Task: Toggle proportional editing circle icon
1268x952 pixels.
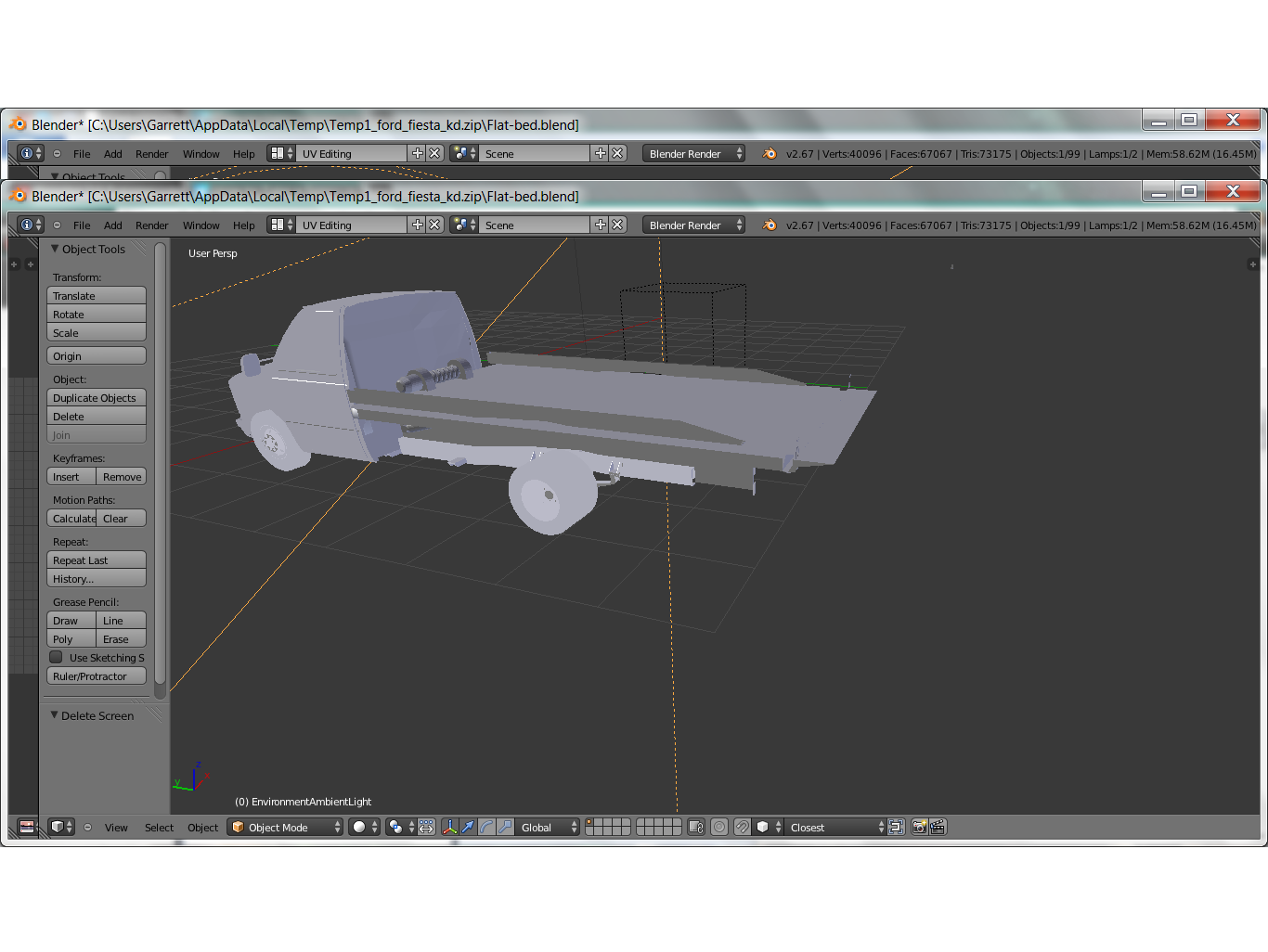Action: [719, 827]
